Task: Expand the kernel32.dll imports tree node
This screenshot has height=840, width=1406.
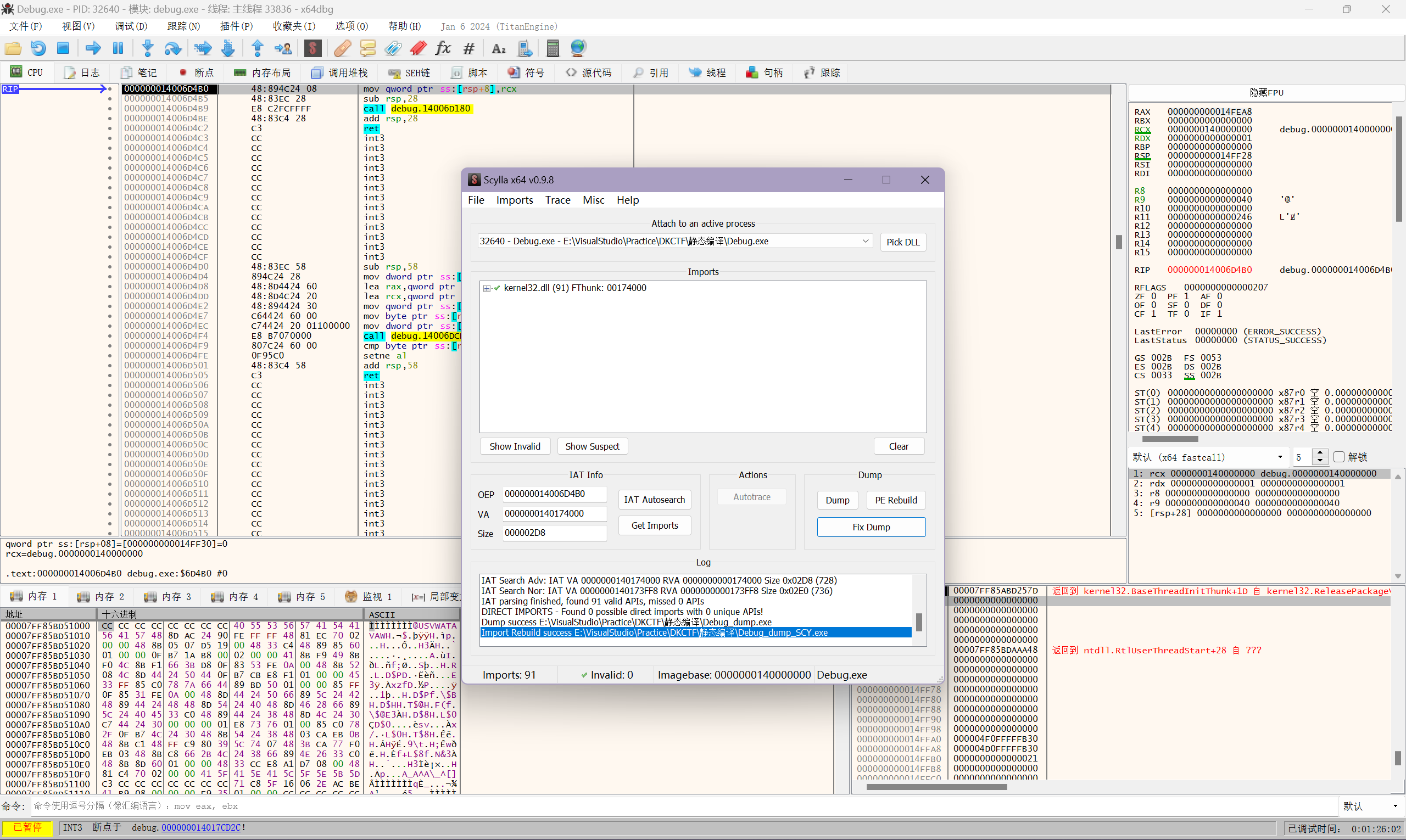Action: [x=487, y=288]
